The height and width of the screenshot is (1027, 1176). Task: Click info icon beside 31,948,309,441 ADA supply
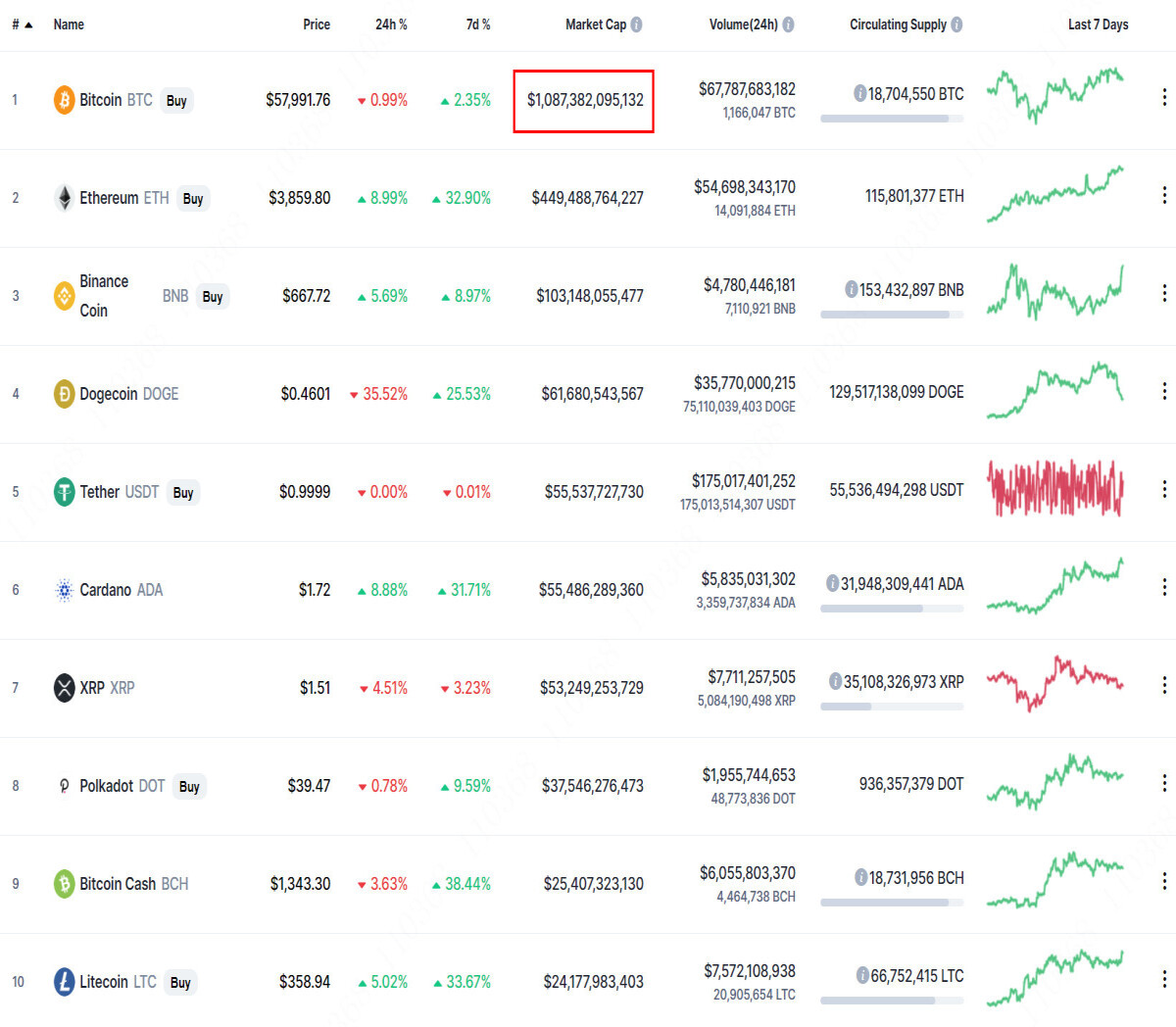point(832,584)
